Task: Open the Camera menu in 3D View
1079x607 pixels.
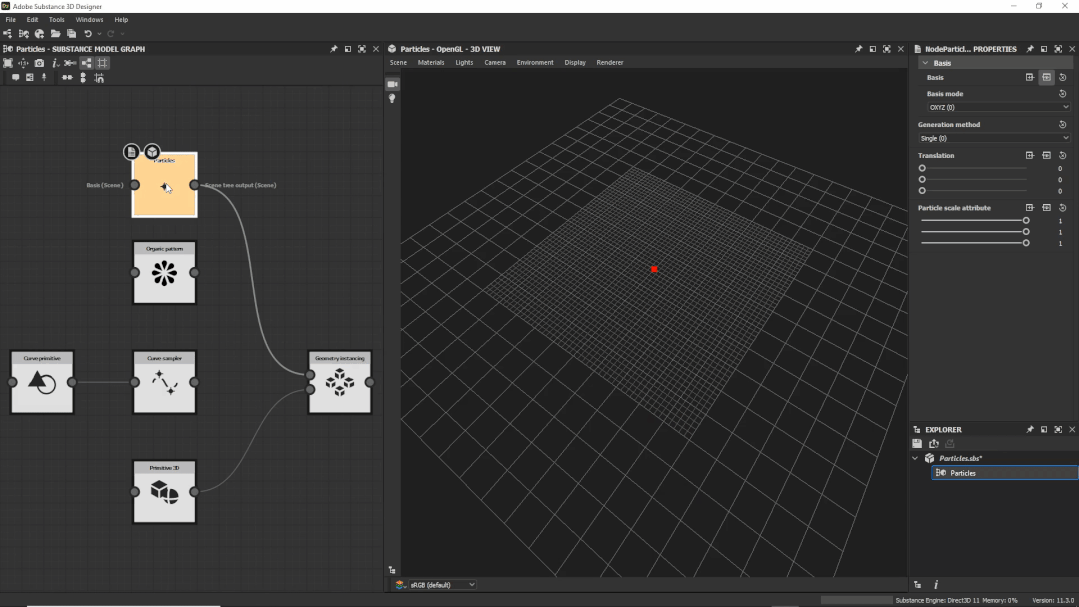Action: 495,63
